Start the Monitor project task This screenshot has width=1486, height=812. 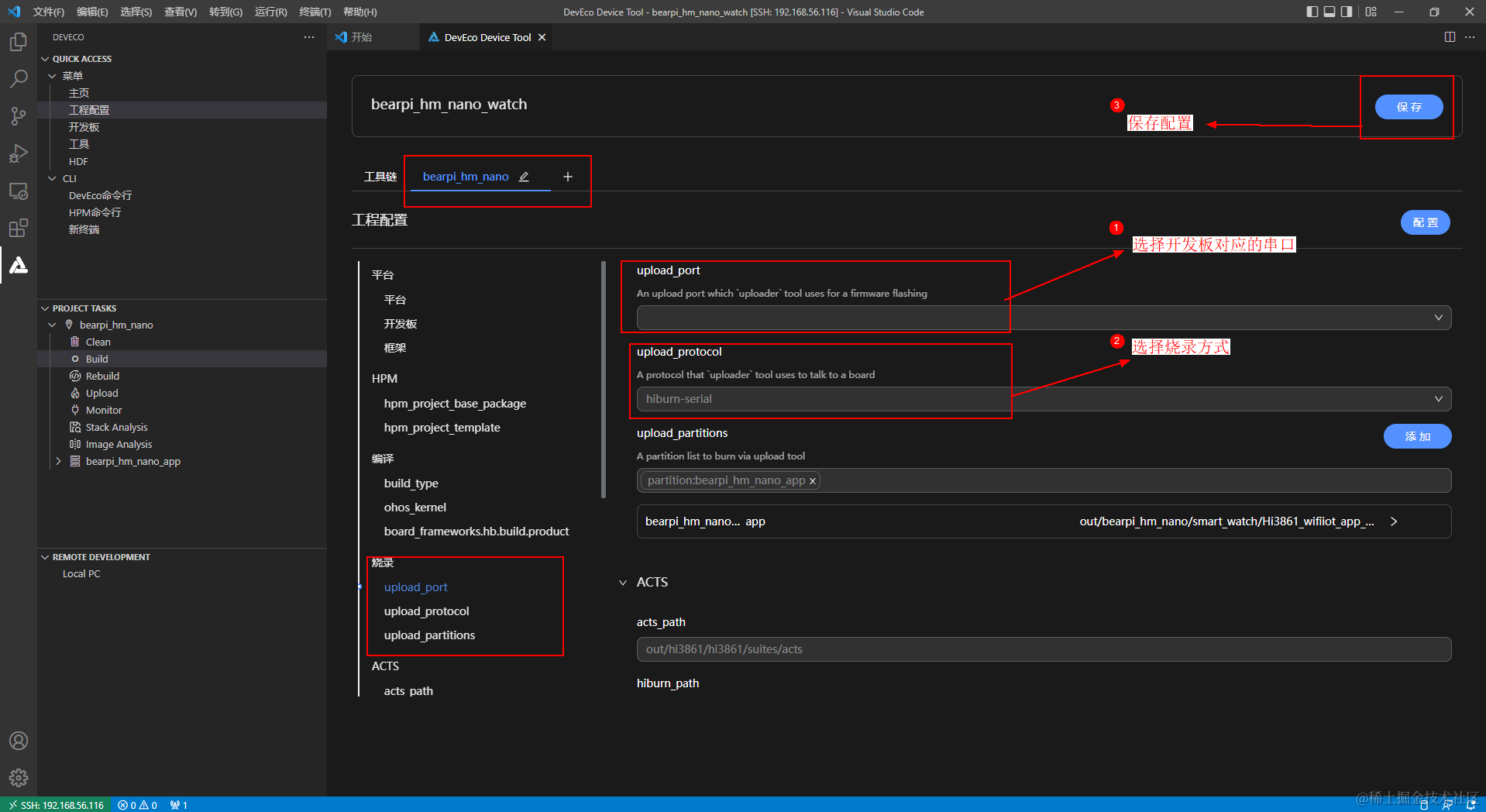click(x=104, y=410)
